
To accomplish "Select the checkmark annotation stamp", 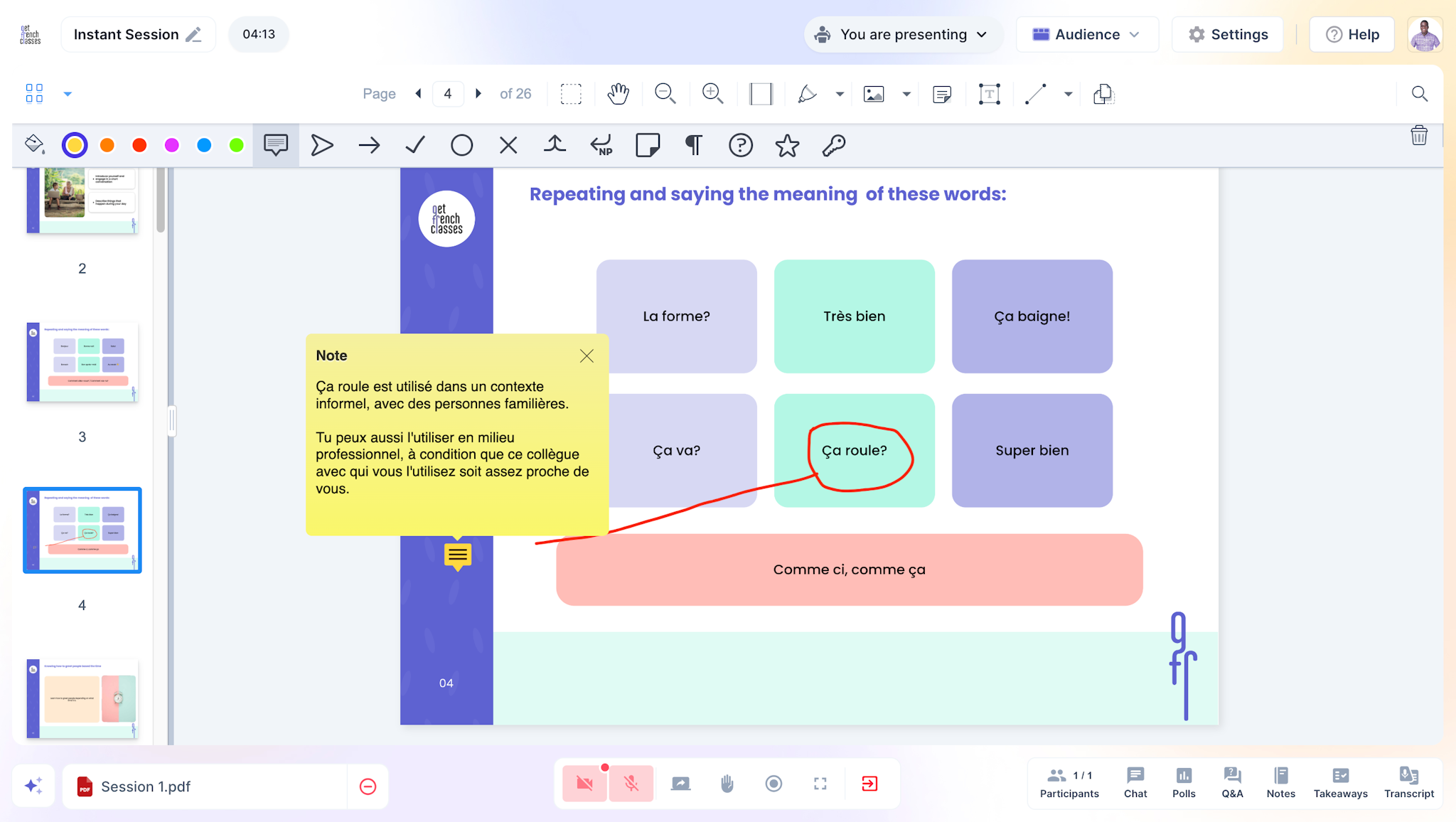I will [x=415, y=145].
